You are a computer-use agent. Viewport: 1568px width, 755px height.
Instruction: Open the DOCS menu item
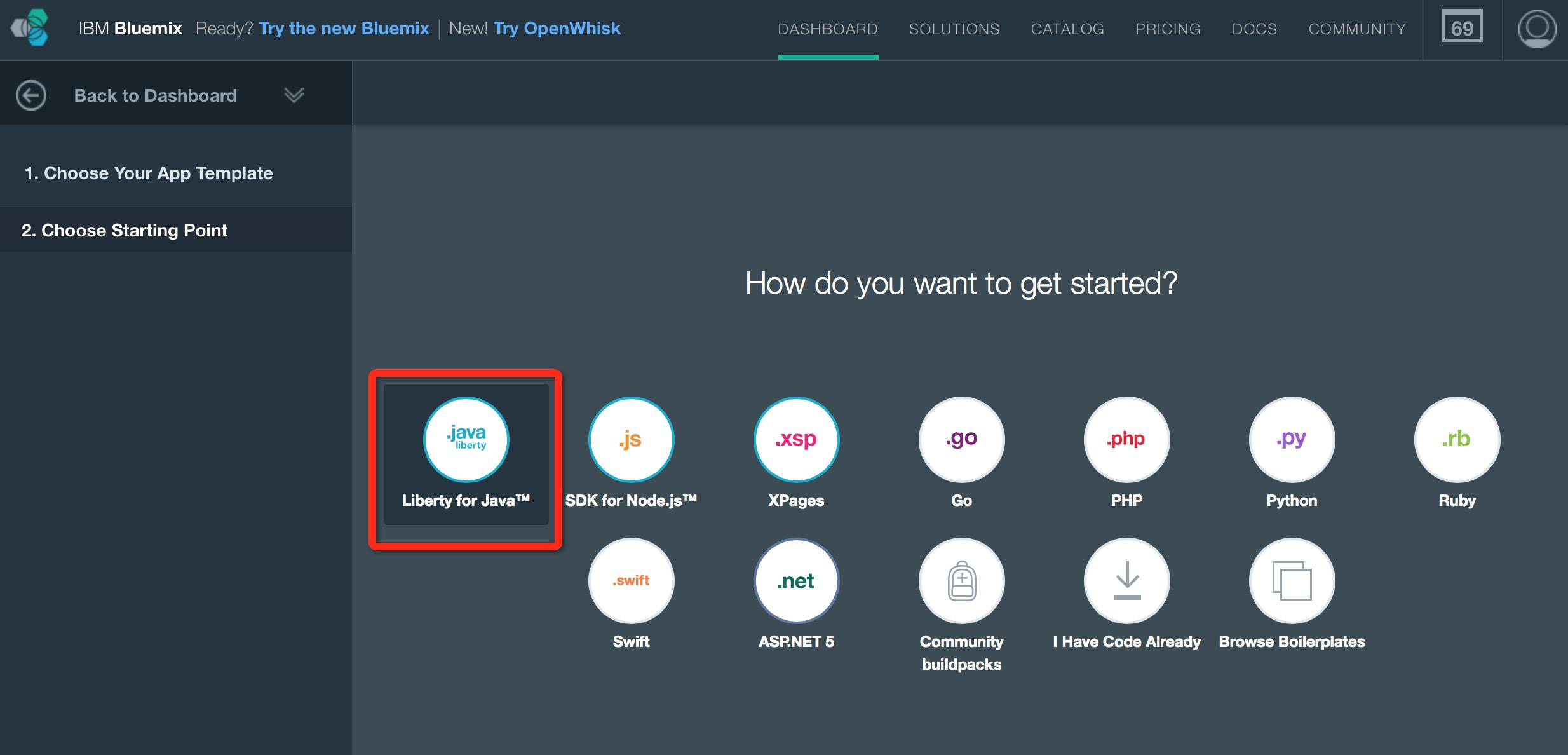1254,29
